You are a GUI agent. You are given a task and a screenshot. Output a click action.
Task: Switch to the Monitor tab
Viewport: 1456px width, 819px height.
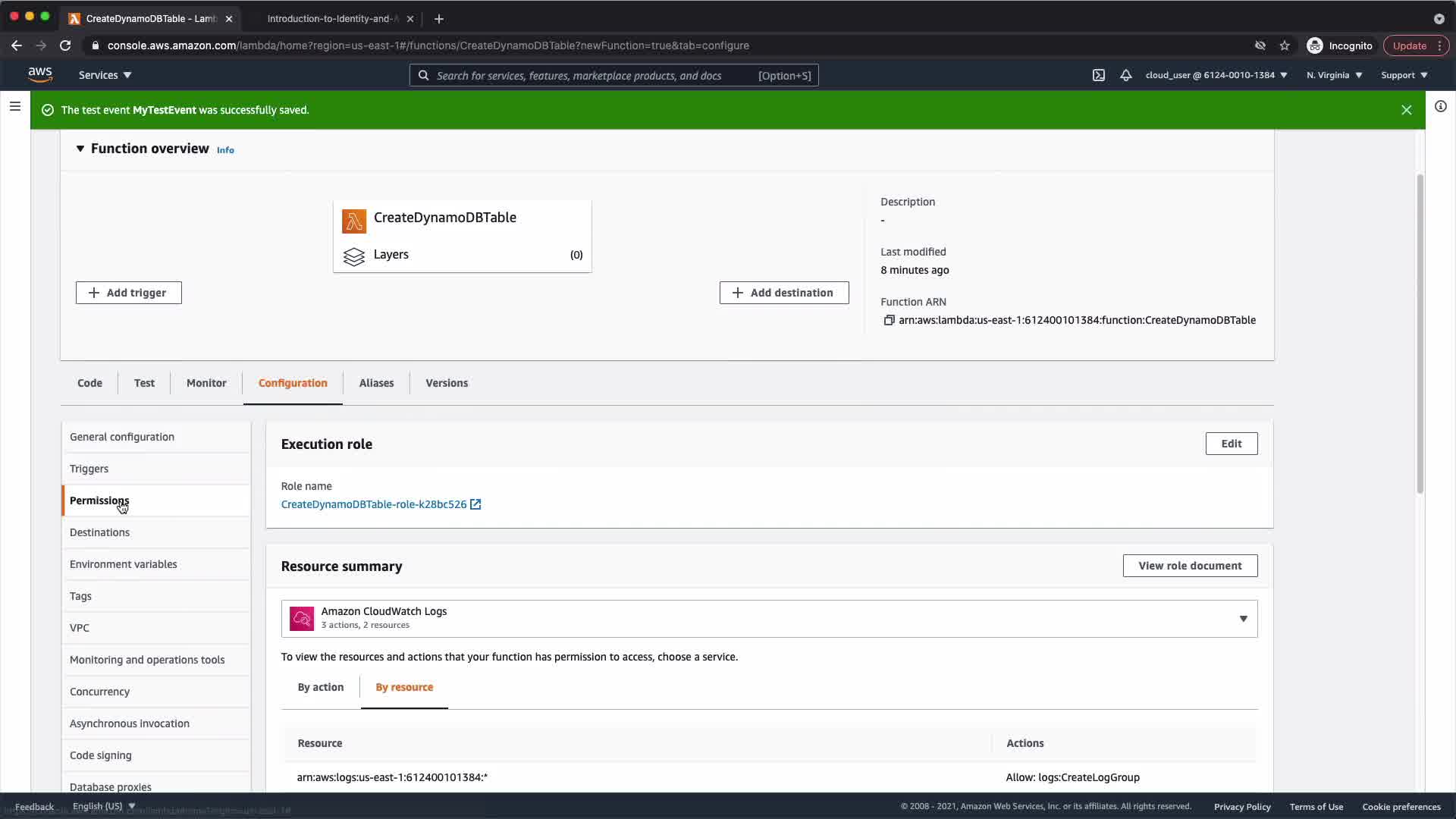click(x=206, y=383)
